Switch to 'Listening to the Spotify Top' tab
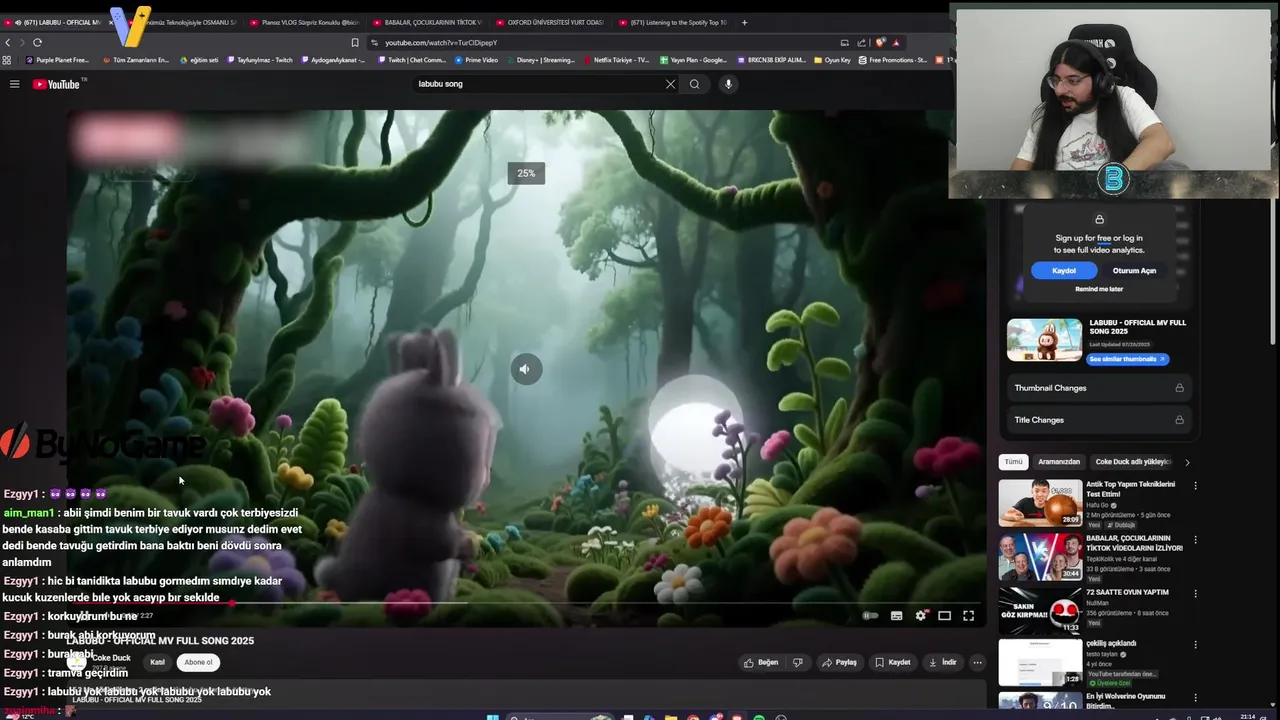1280x720 pixels. pyautogui.click(x=673, y=22)
